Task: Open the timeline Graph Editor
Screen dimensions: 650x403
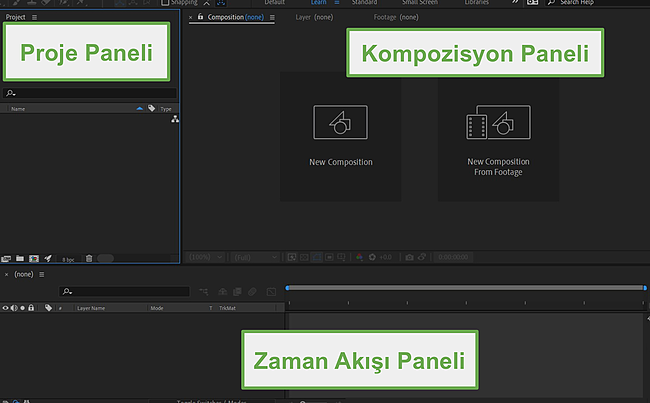Action: pos(271,292)
